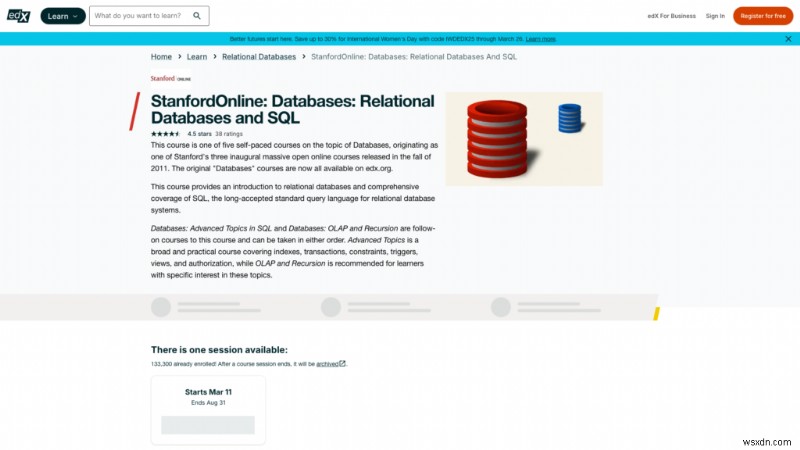Click the 'There is one session available:' heading
Viewport: 800px width, 450px height.
coord(219,350)
